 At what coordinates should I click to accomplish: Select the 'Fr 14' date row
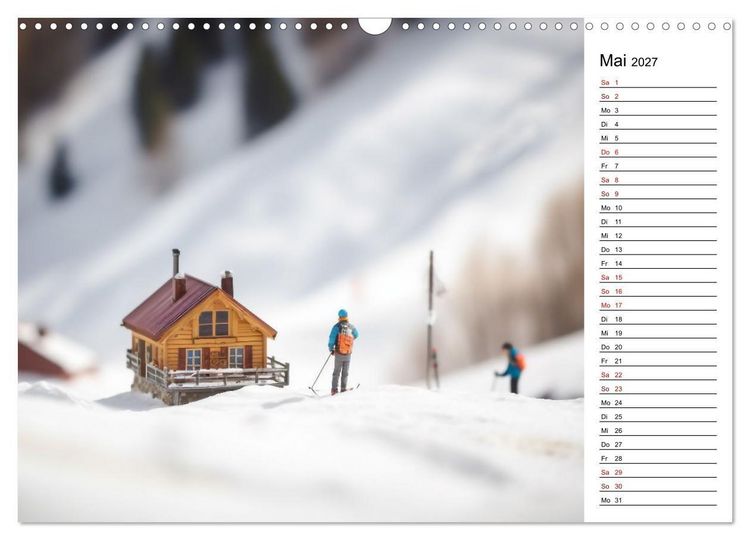[658, 263]
